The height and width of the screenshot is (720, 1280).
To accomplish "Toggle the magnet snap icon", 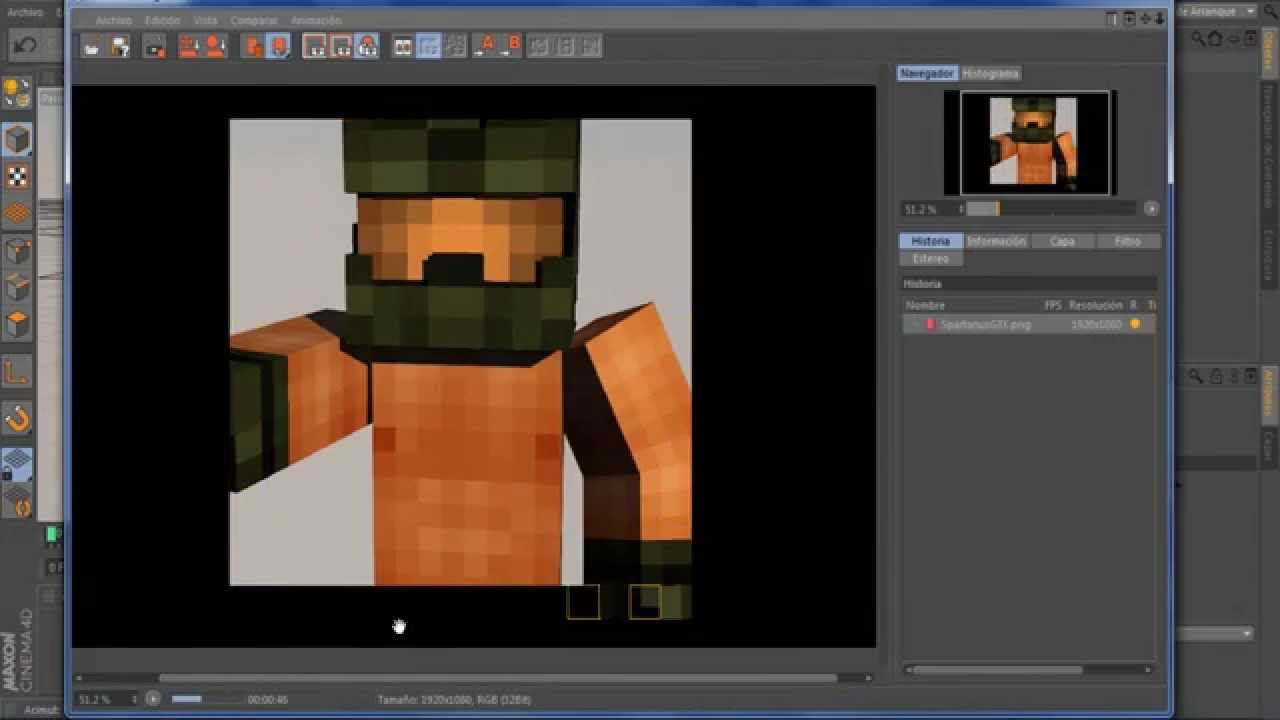I will pyautogui.click(x=17, y=419).
